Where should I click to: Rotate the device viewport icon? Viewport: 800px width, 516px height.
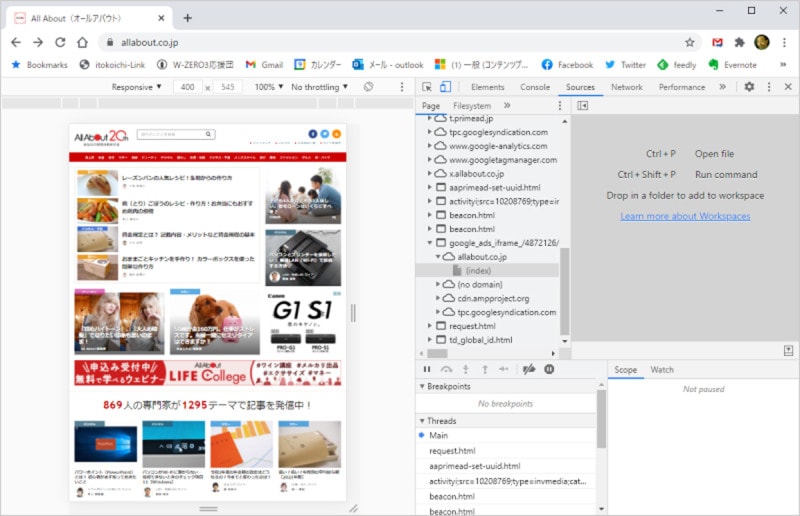368,87
